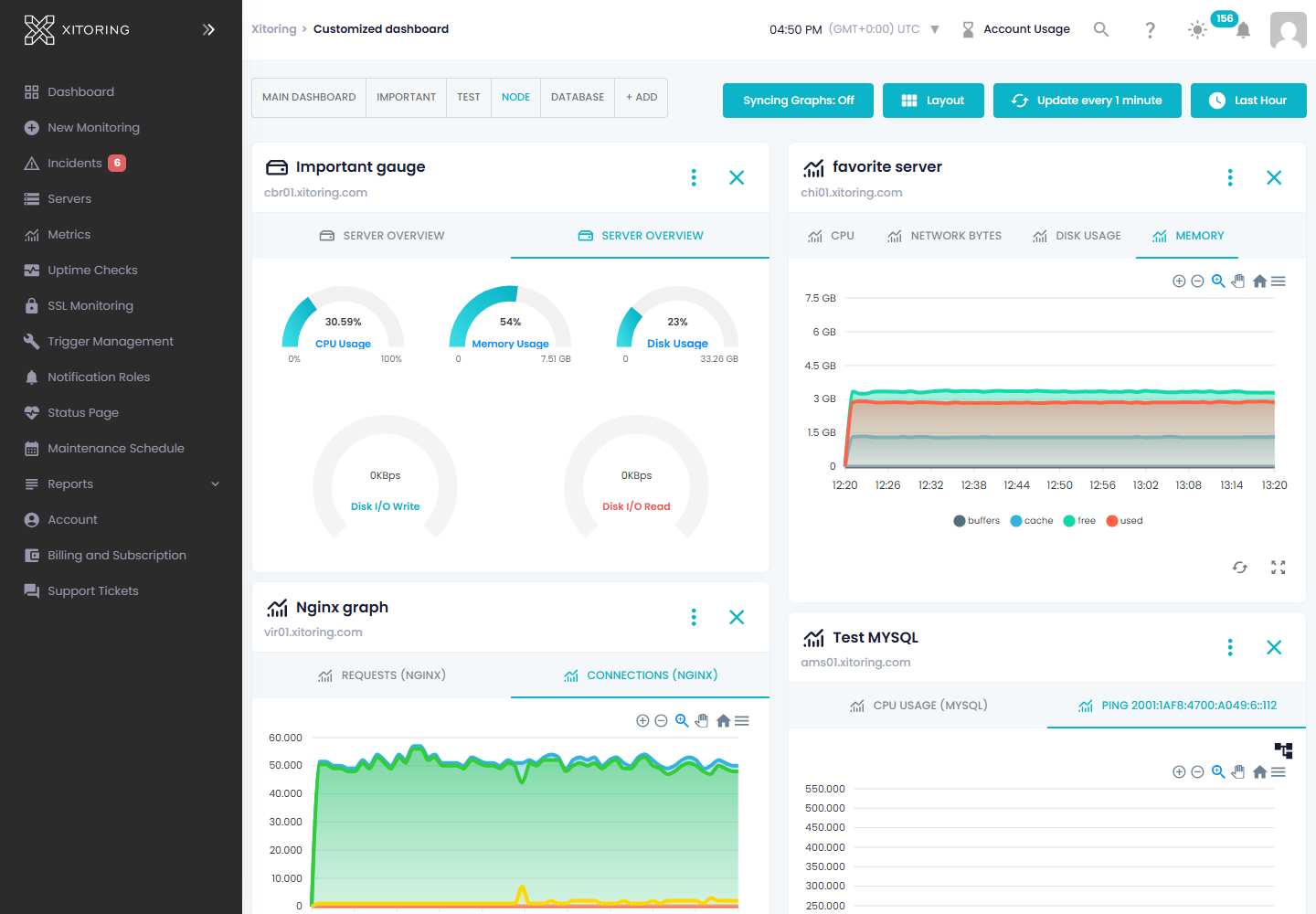Open the Memory chart's hamburger download menu
1316x914 pixels.
click(1279, 281)
